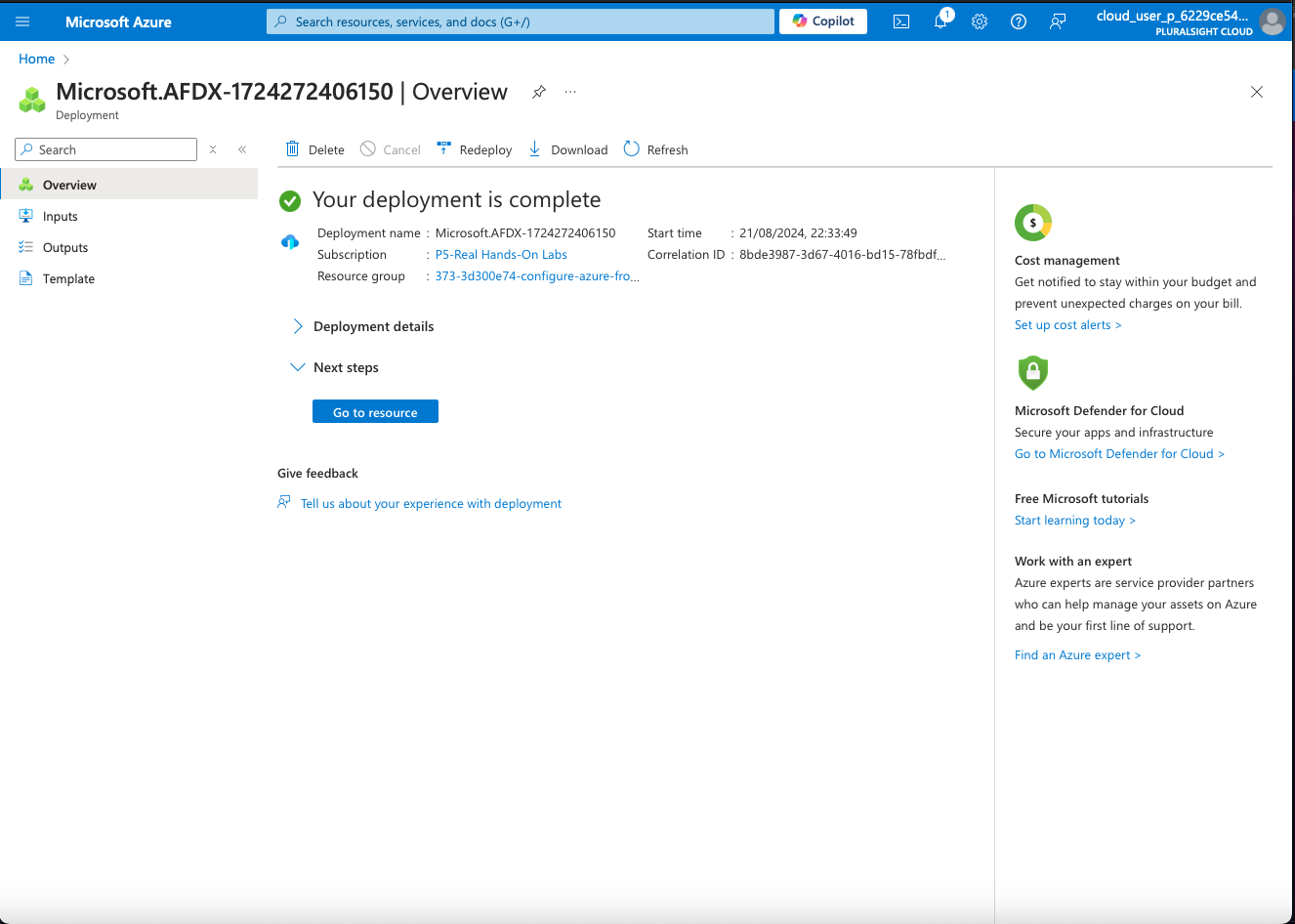Select the Start time value 21/08/2024
The width and height of the screenshot is (1295, 924).
pyautogui.click(x=798, y=232)
